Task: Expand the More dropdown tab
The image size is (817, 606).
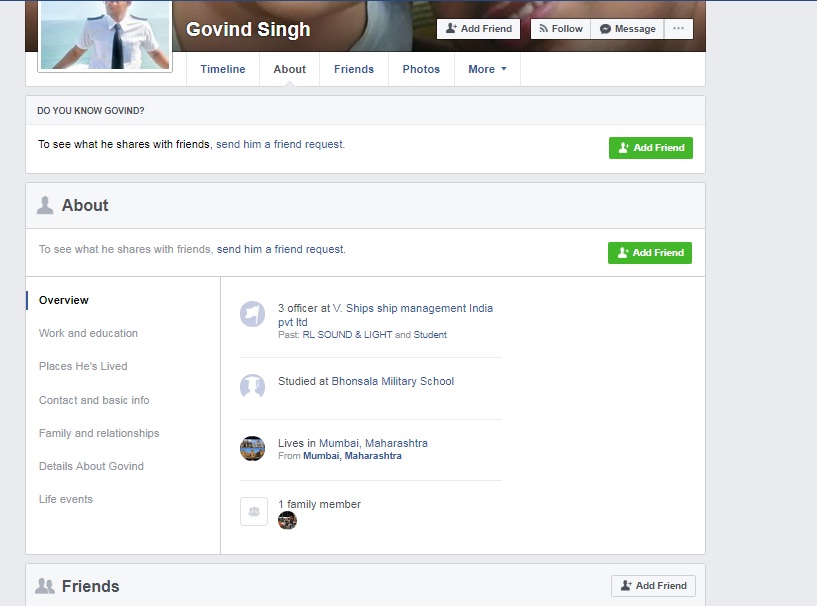Action: pyautogui.click(x=487, y=69)
